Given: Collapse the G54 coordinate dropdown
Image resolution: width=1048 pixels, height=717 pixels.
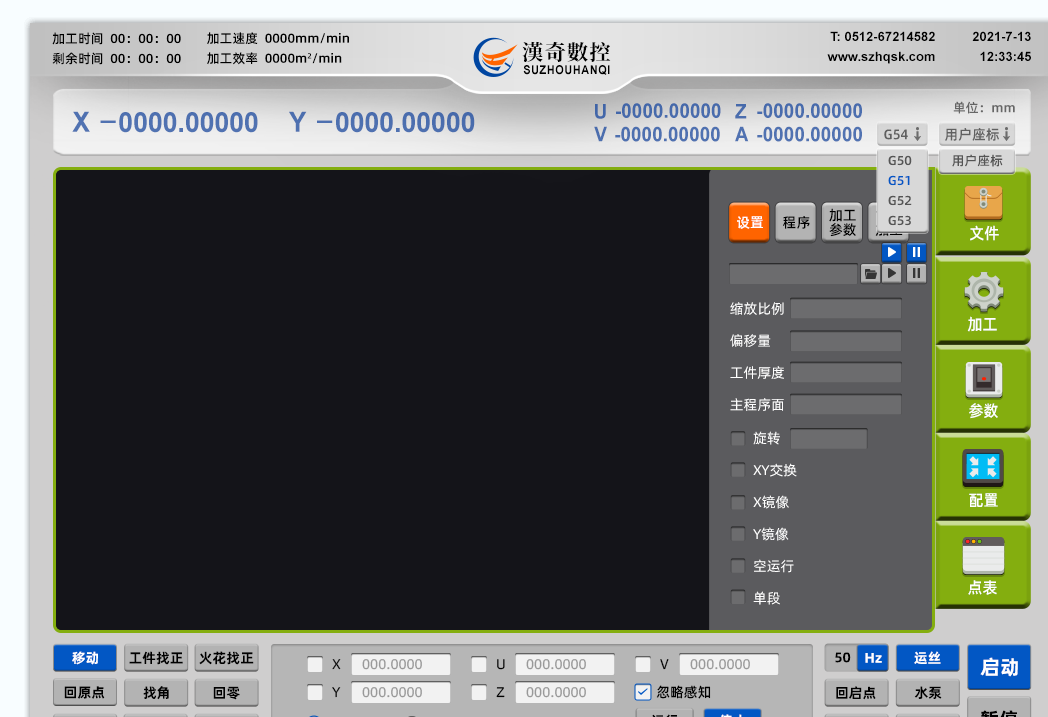Looking at the screenshot, I should coord(902,134).
